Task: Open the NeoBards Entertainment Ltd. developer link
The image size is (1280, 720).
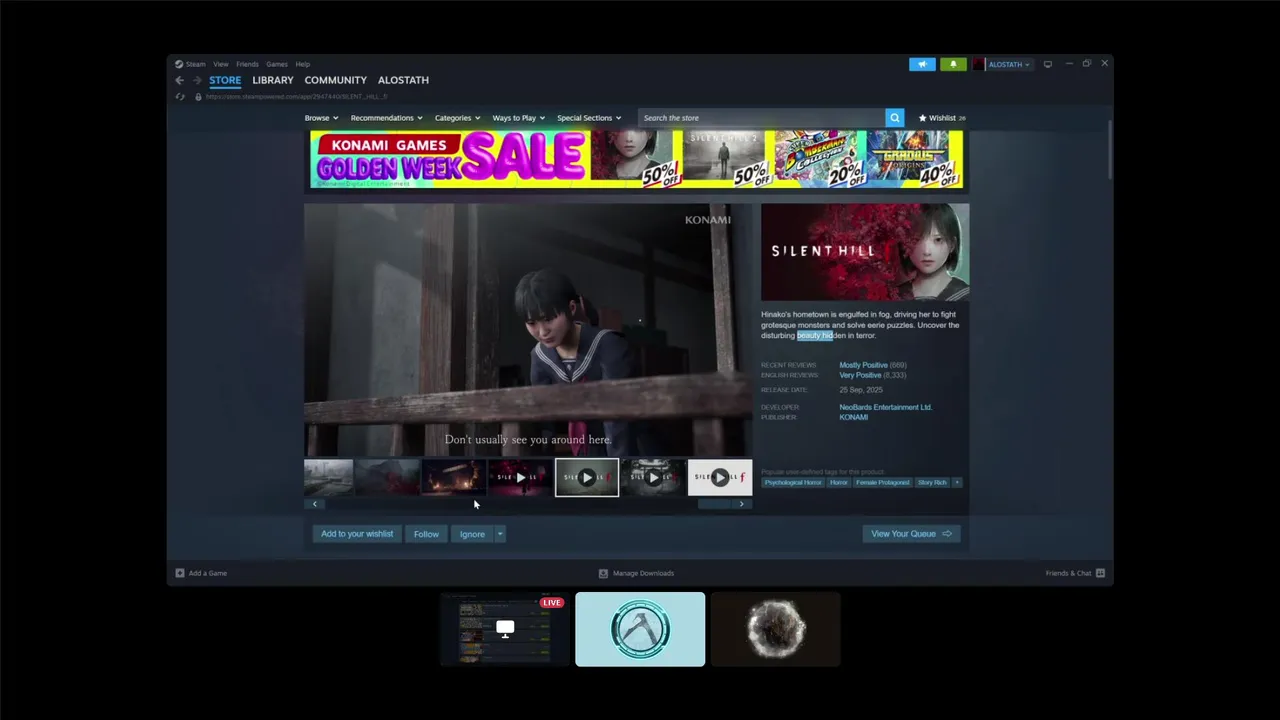Action: [x=885, y=407]
